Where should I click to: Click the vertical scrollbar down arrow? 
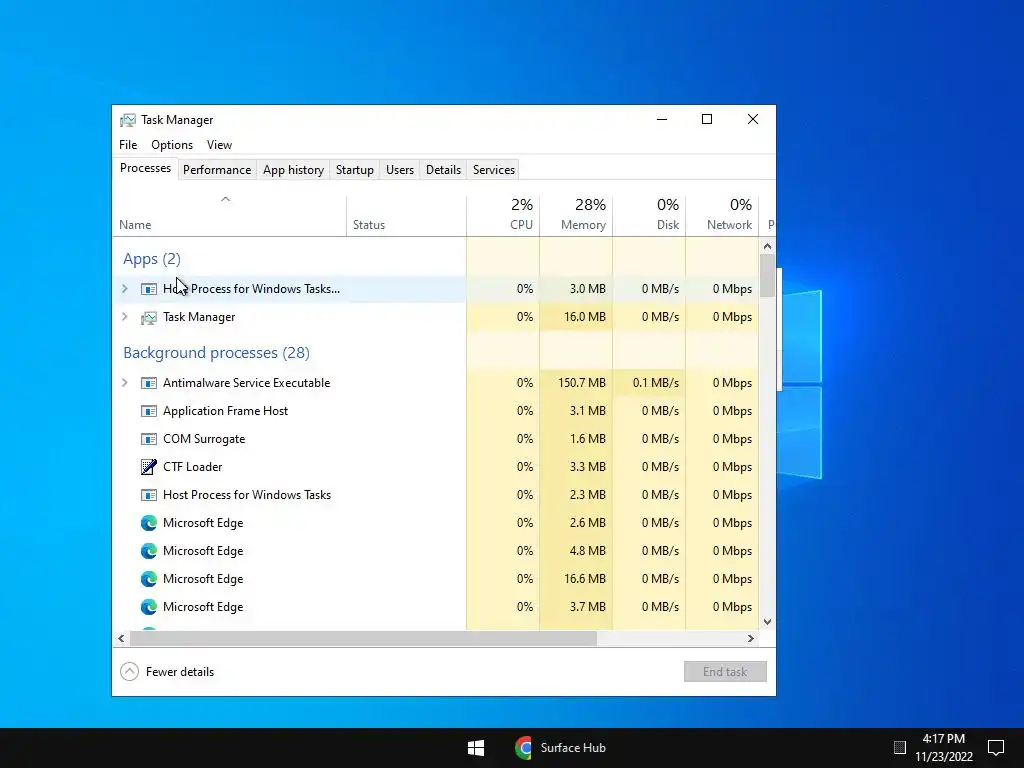767,622
